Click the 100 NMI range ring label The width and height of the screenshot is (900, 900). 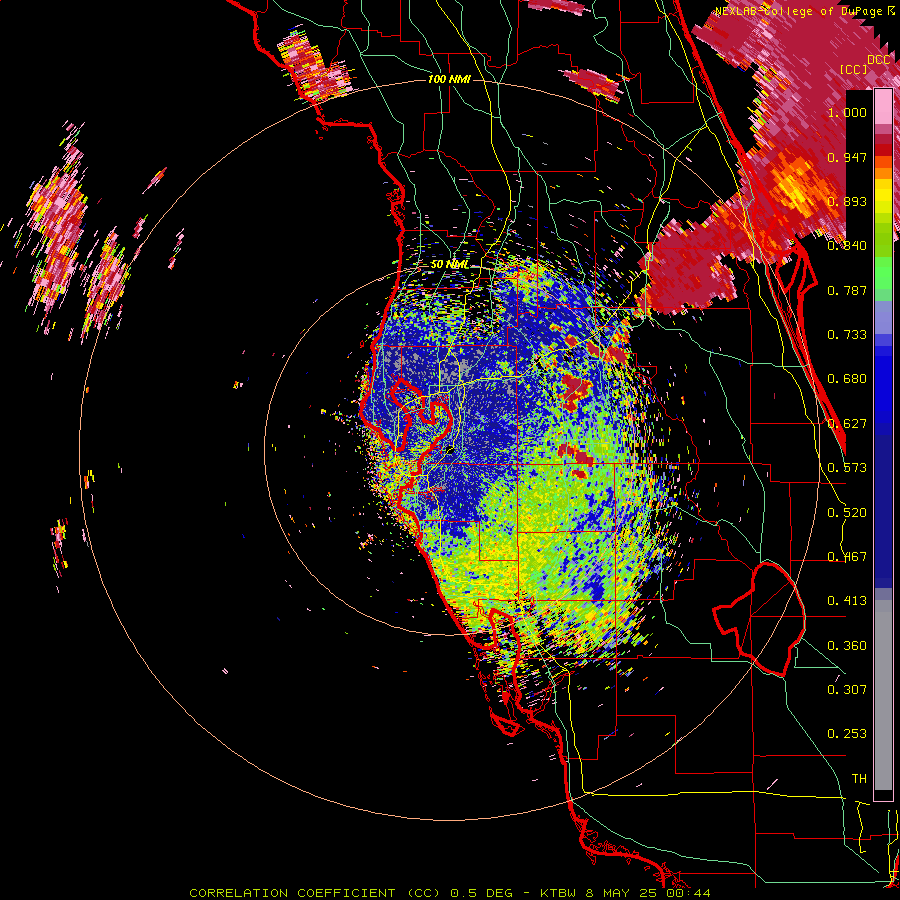click(x=449, y=79)
